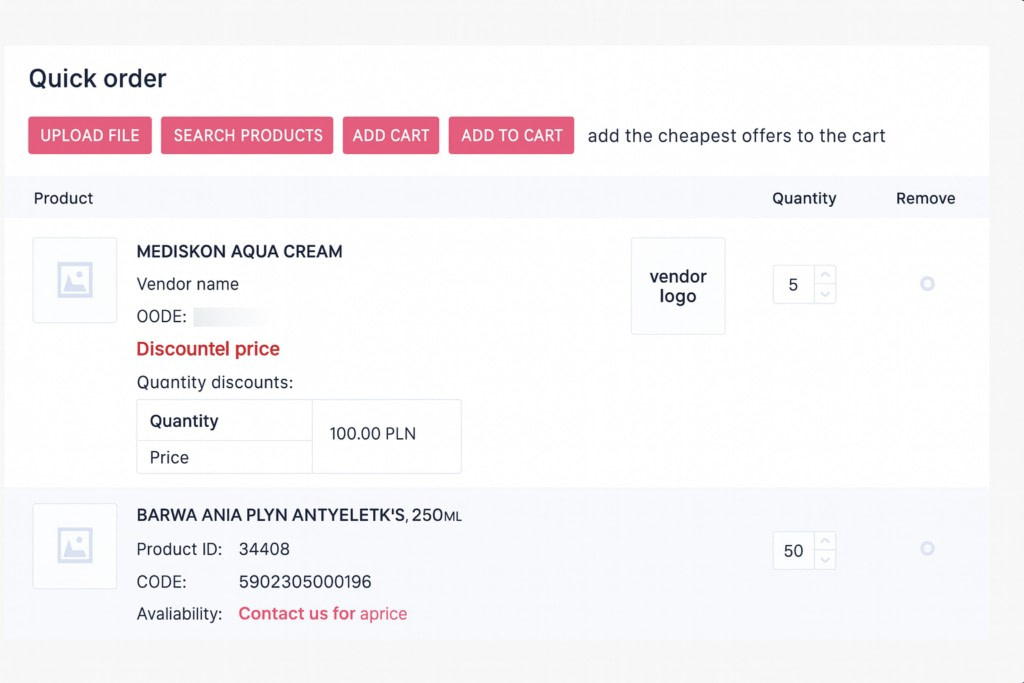Click the 100.00 PLN price cell
Screen dimensions: 1024x683
pyautogui.click(x=386, y=435)
